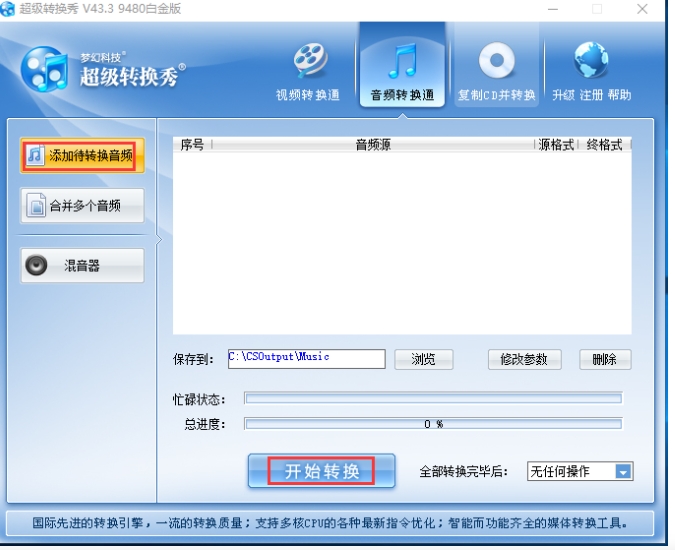Screen dimensions: 675x550
Task: Click the 源格式 column header
Action: pyautogui.click(x=556, y=145)
